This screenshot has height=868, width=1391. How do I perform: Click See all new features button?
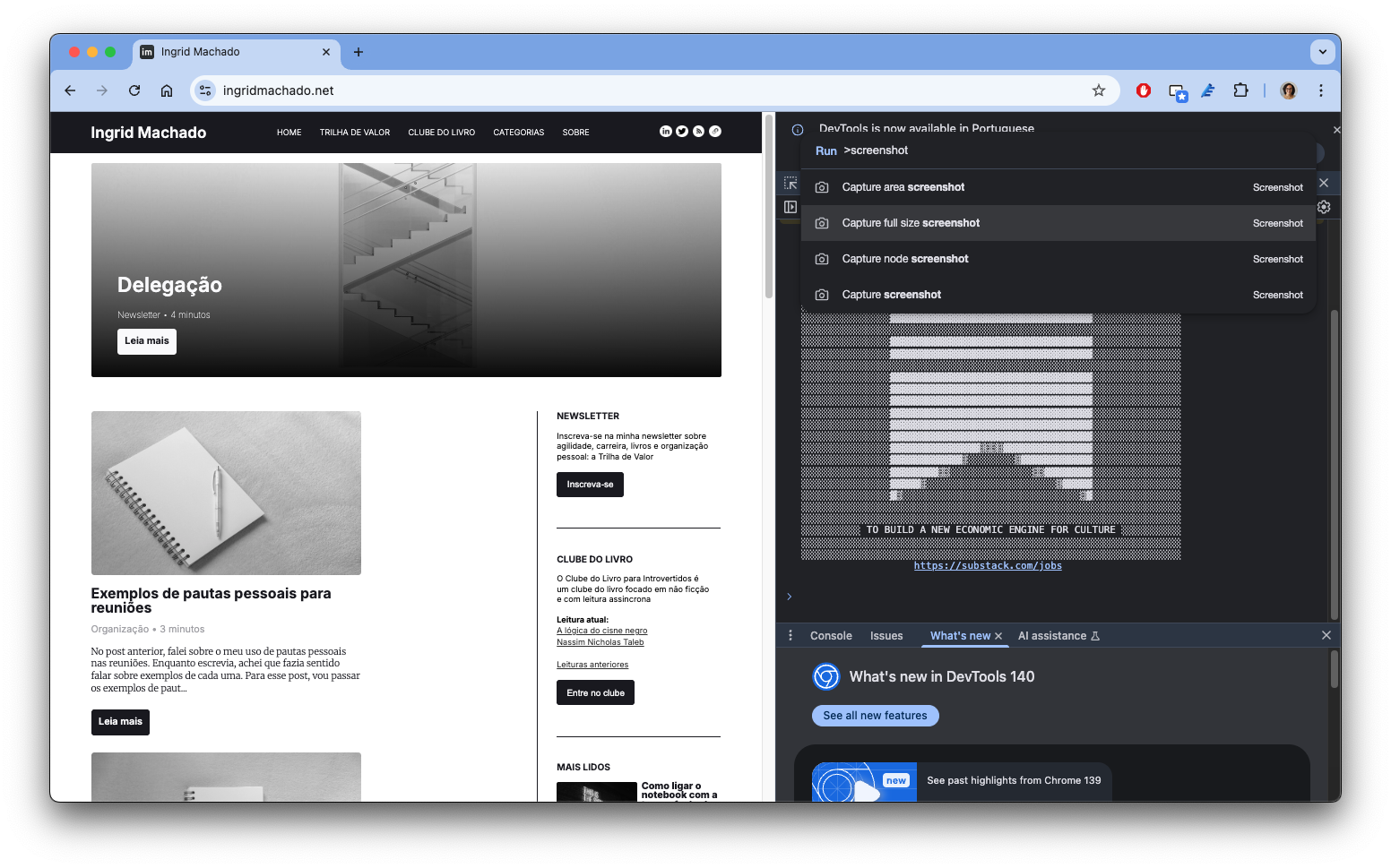point(875,716)
